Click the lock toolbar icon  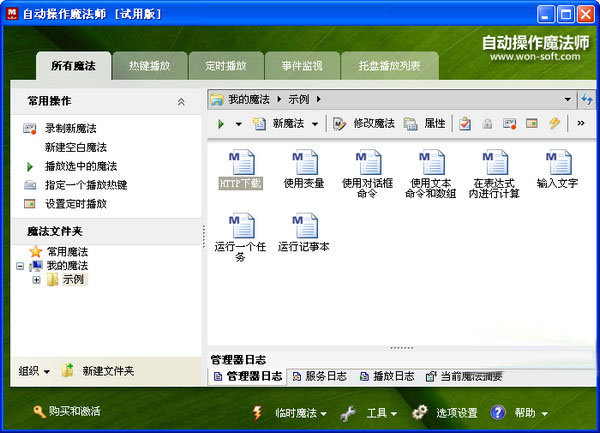point(487,124)
